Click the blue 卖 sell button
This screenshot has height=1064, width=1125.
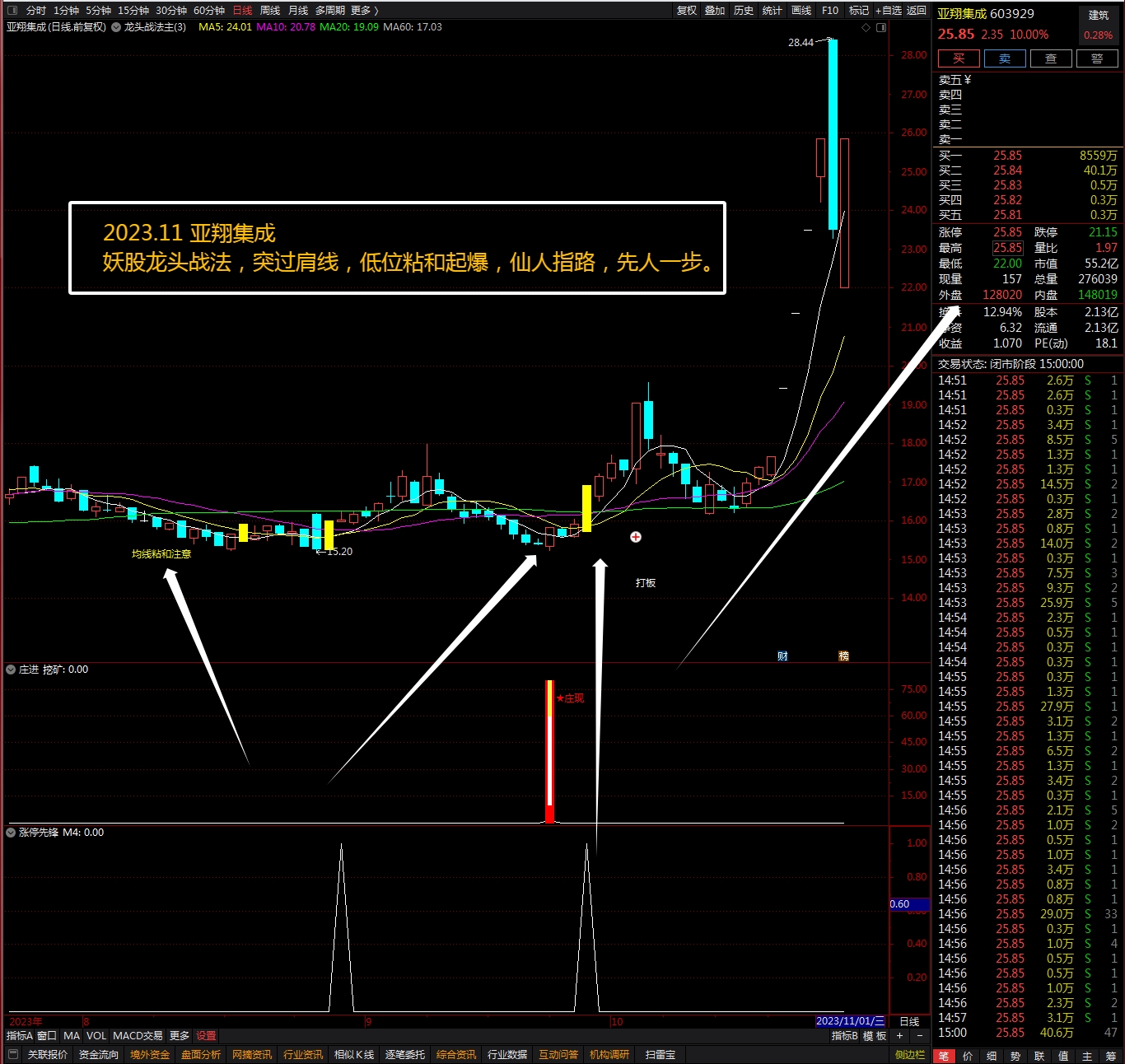click(1005, 58)
